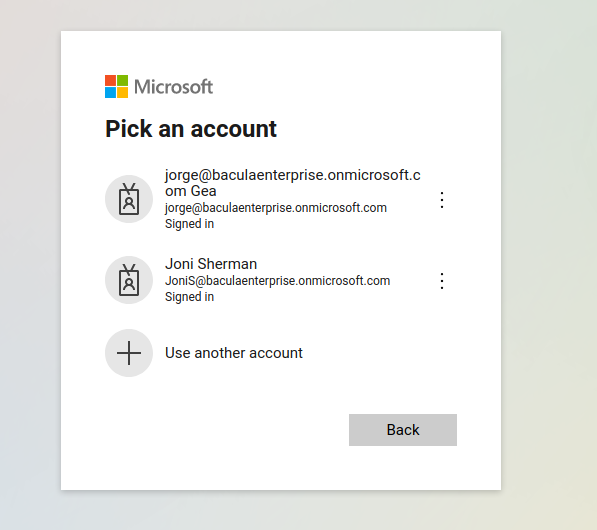Click Signed in status under jorge account
The image size is (597, 530).
pos(189,224)
